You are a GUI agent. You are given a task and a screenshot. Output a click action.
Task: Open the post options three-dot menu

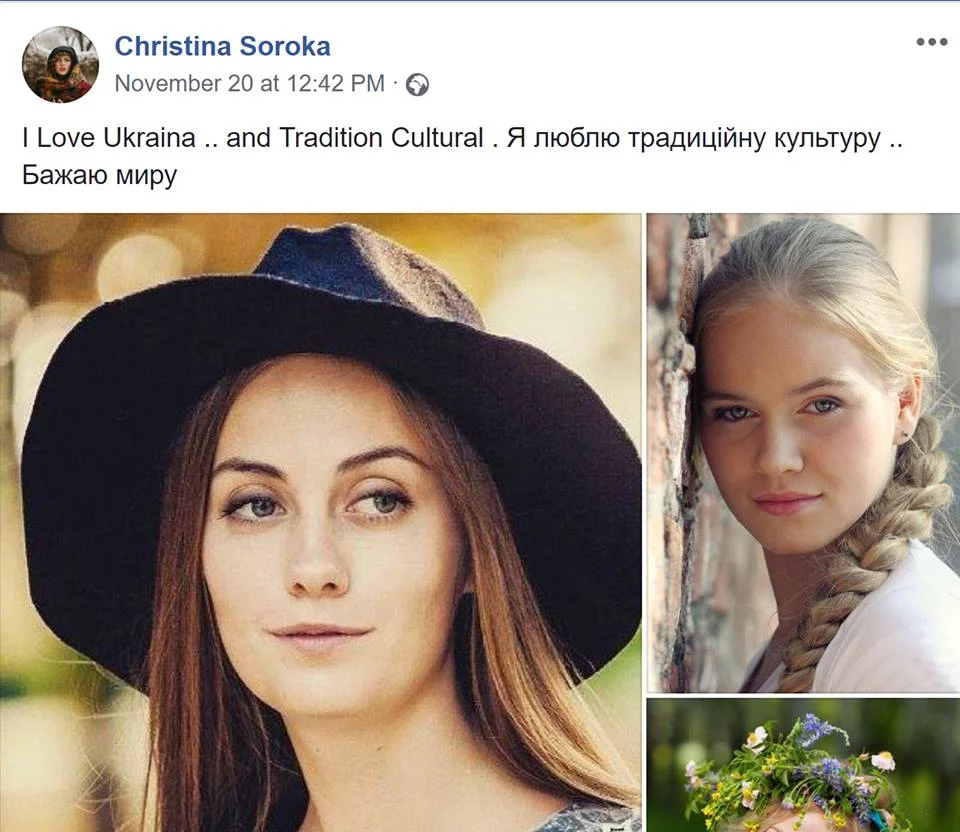click(x=931, y=42)
